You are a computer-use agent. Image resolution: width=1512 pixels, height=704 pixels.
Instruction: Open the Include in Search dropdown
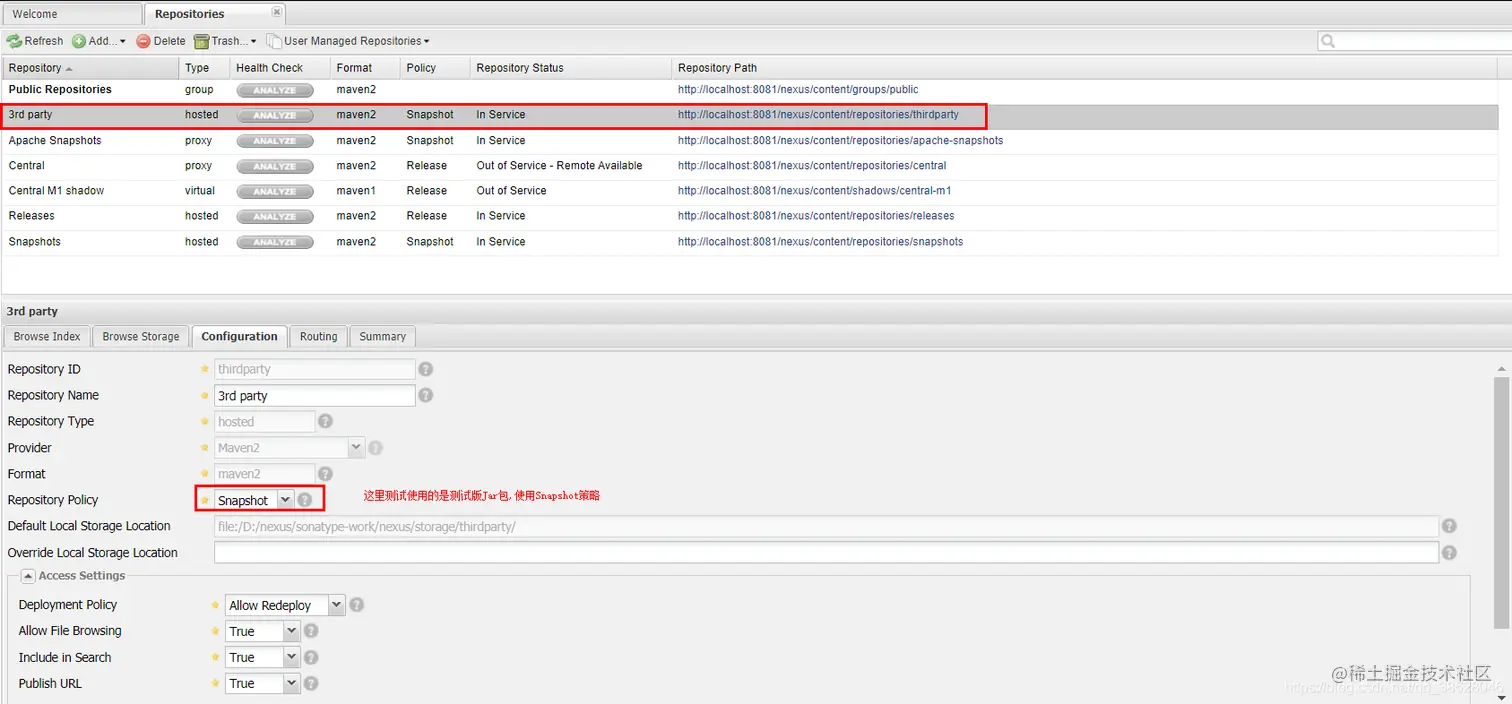pyautogui.click(x=291, y=657)
